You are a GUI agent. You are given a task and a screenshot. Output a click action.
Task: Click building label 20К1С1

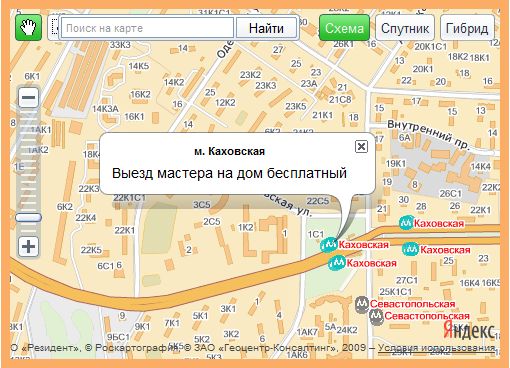[x=430, y=47]
